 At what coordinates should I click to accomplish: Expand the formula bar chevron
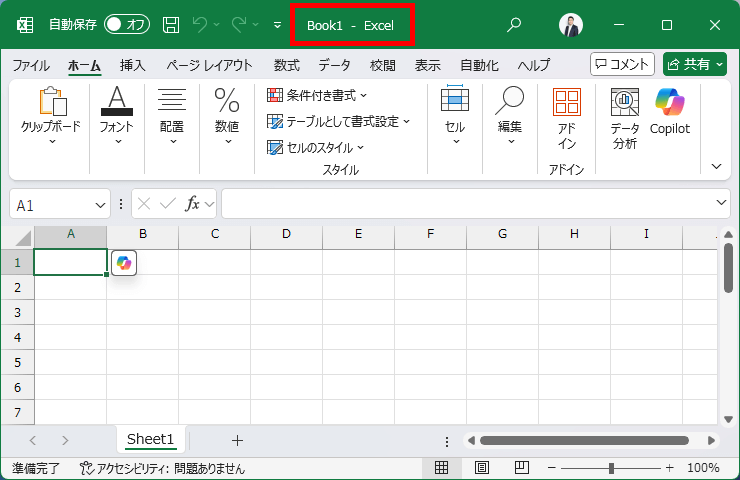tap(721, 203)
